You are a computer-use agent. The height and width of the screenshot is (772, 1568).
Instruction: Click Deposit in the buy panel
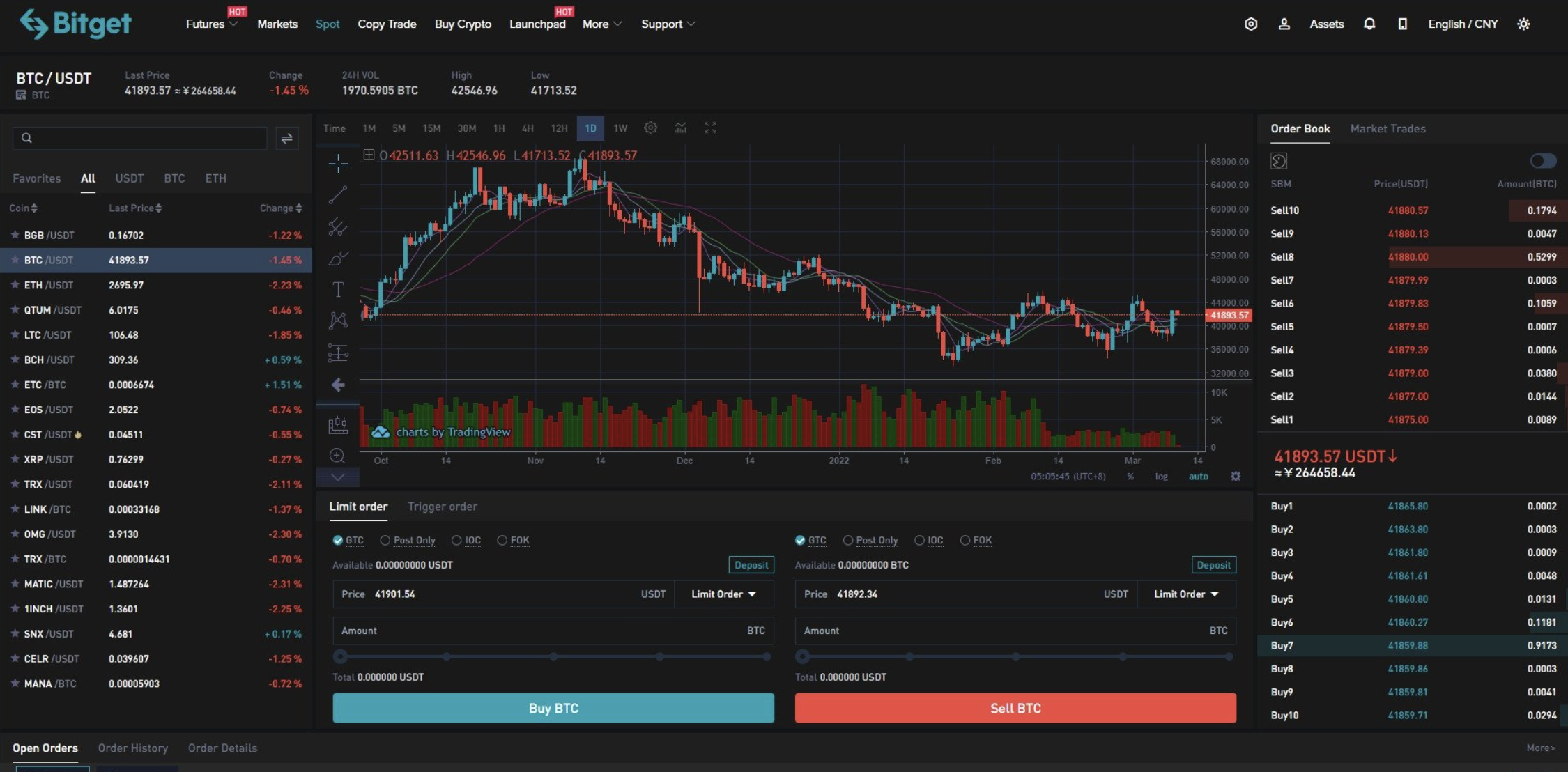(x=751, y=565)
